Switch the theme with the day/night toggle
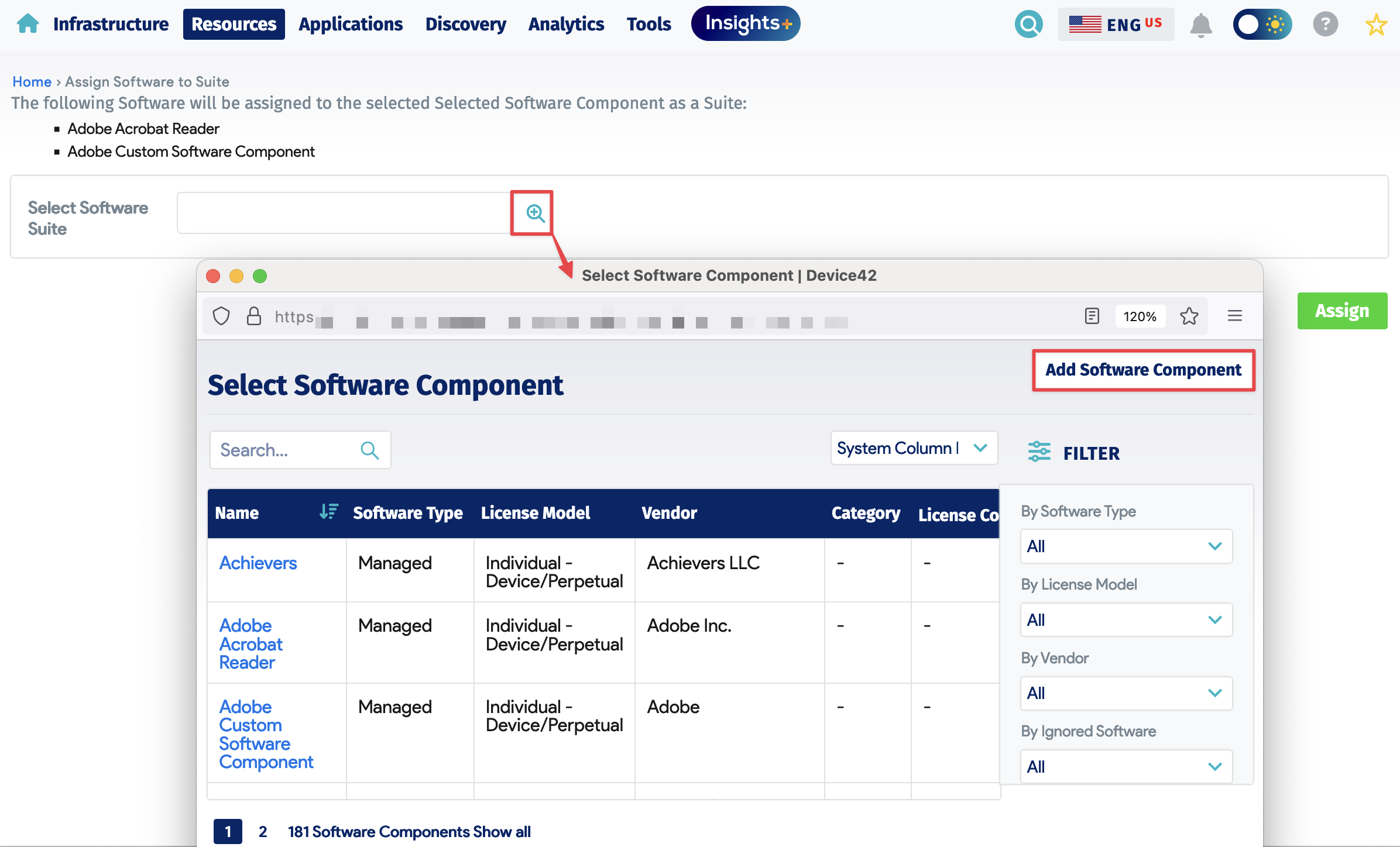Screen dimensions: 1400x847 1262,25
